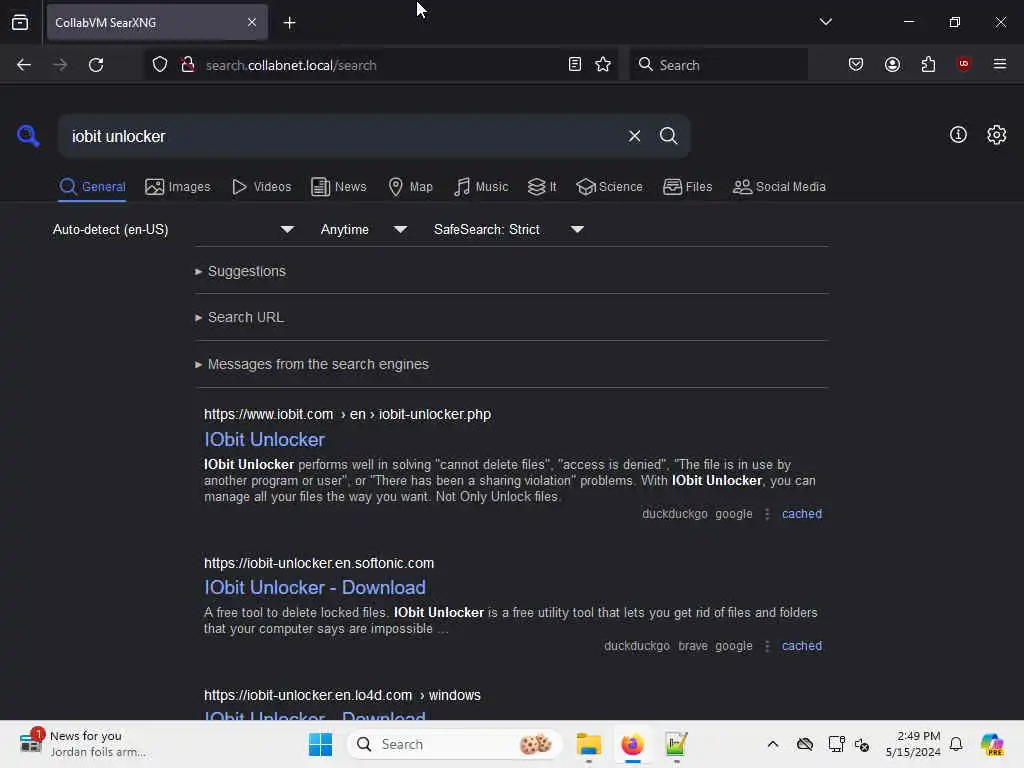Screen dimensions: 1024x768
Task: Close the CollabVM SearXNG tab
Action: pyautogui.click(x=252, y=22)
